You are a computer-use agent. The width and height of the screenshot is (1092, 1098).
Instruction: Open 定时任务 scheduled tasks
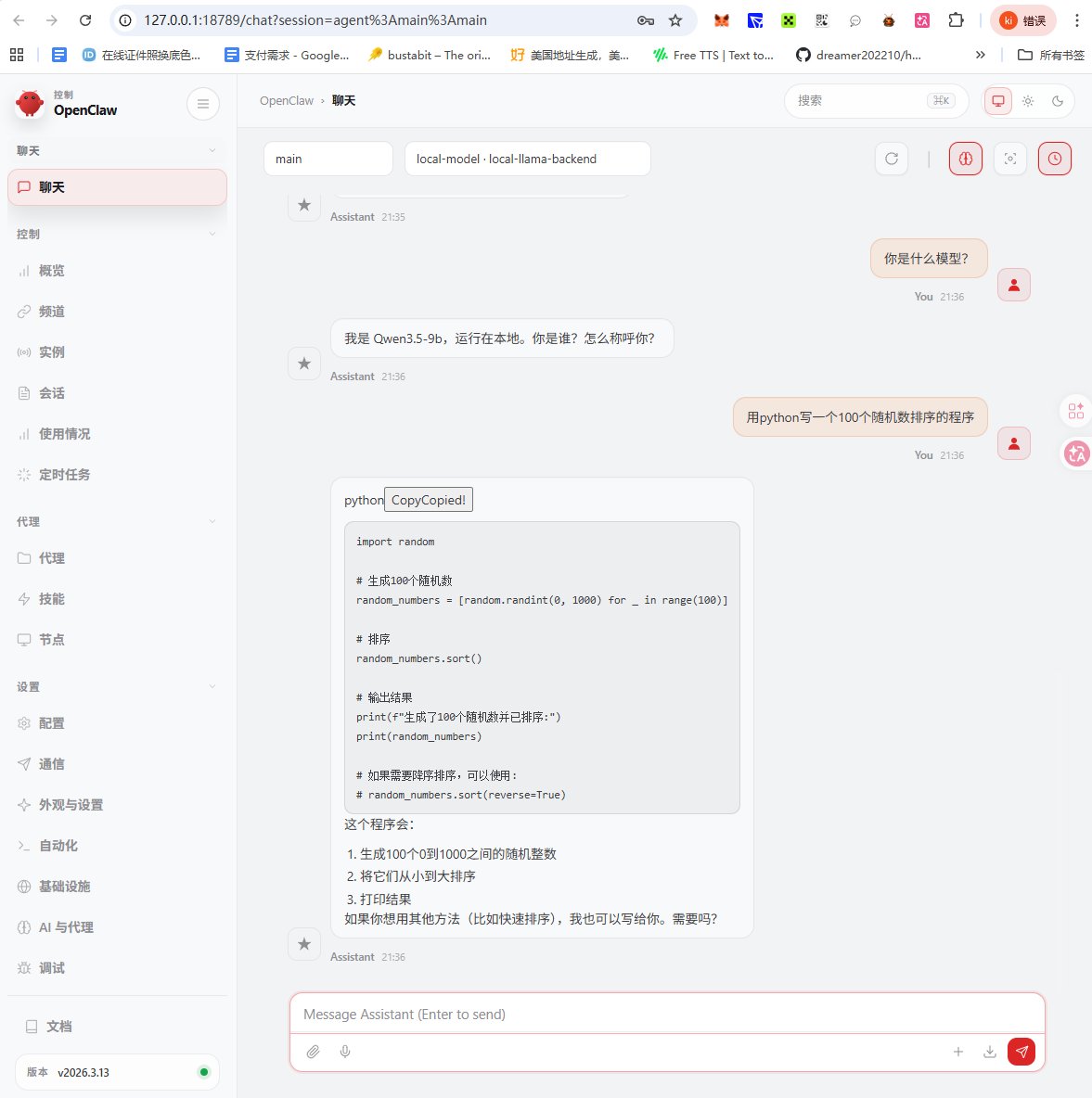coord(117,474)
